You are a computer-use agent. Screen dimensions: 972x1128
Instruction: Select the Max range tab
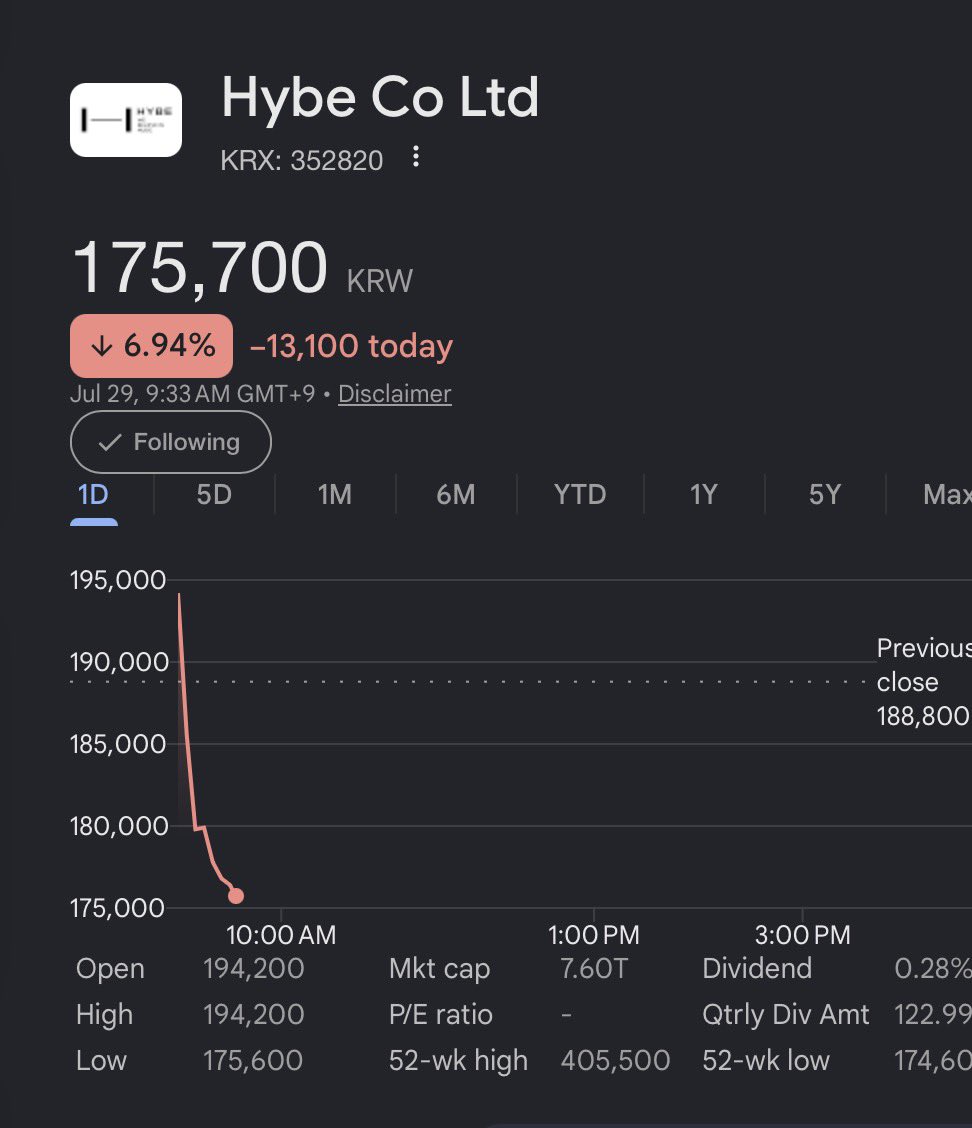pyautogui.click(x=947, y=495)
